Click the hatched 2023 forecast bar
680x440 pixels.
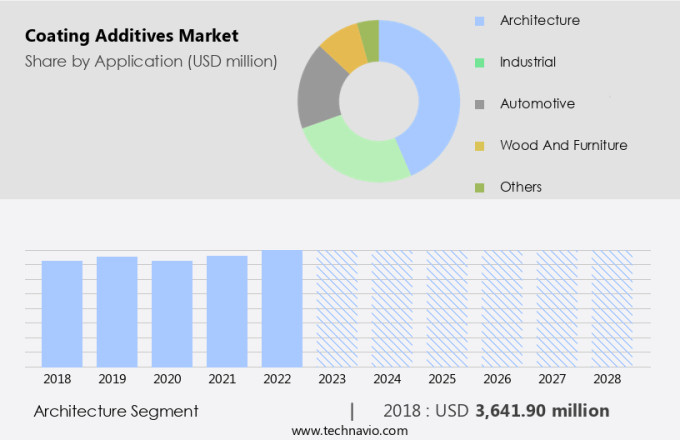(337, 308)
